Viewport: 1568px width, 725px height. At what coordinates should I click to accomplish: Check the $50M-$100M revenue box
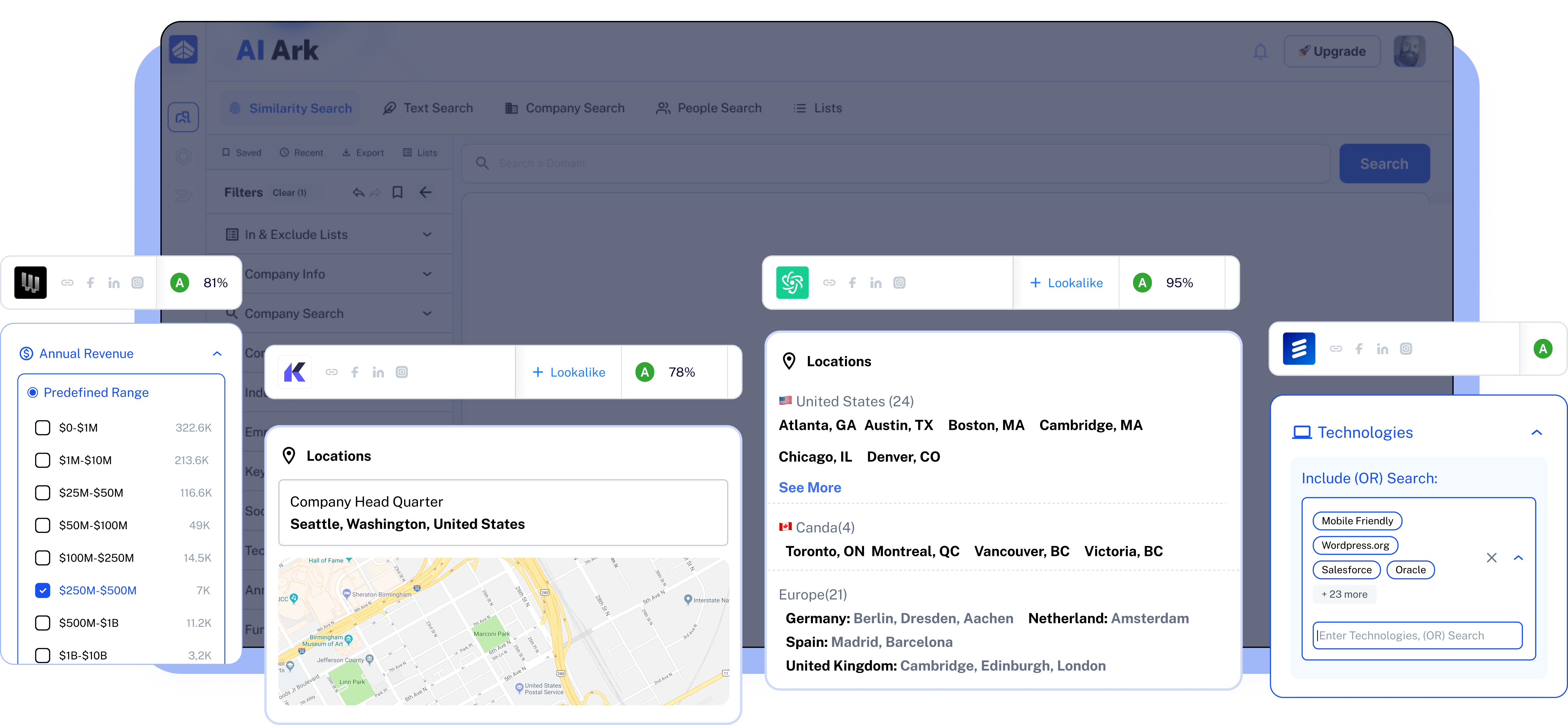42,525
